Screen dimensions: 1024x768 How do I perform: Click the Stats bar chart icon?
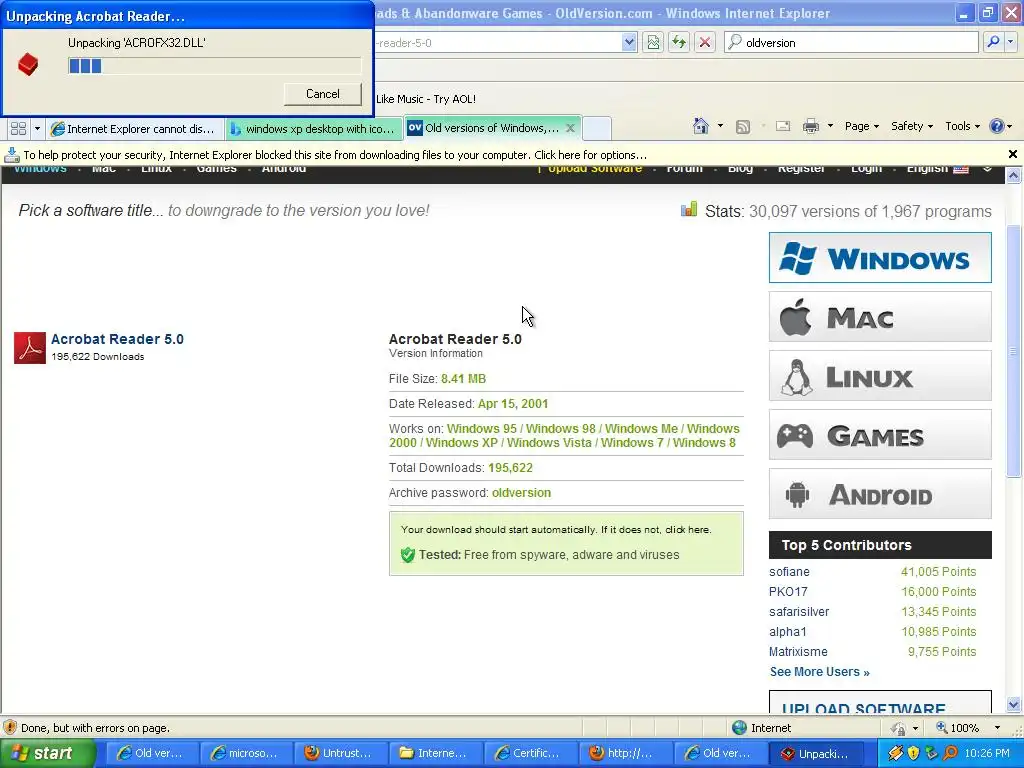(689, 209)
